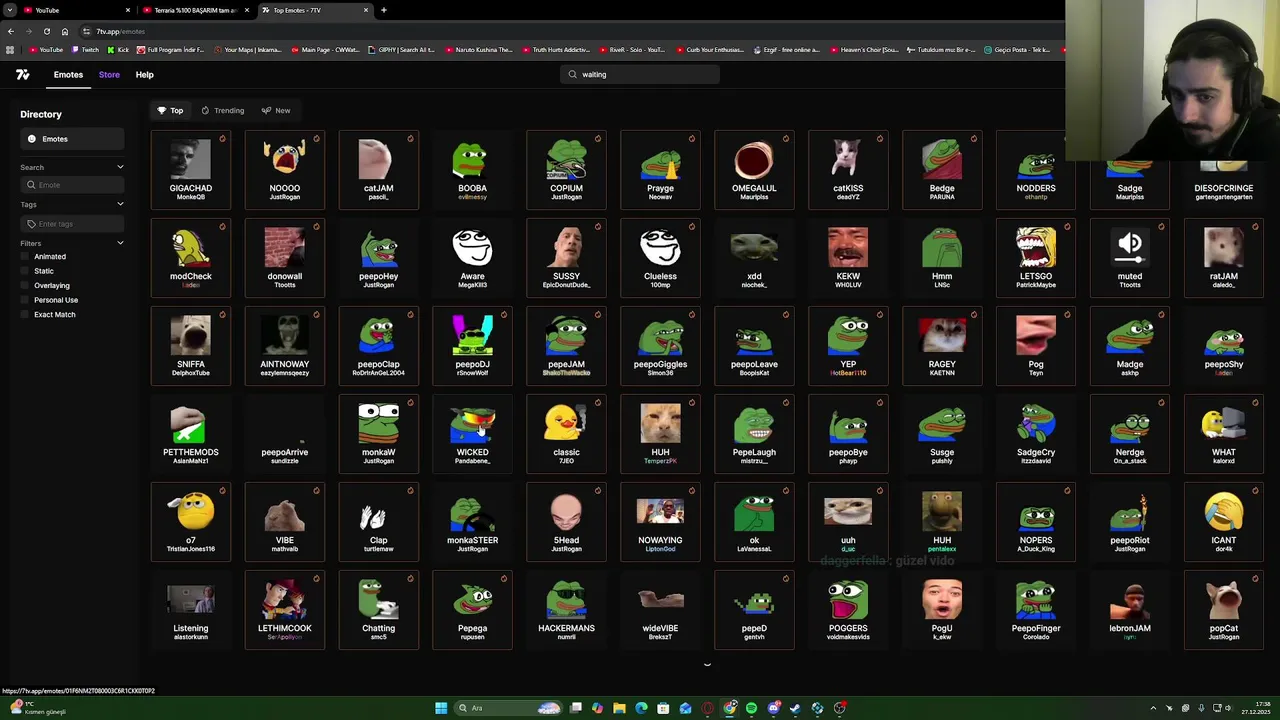Open the modCheck emote card

(x=190, y=258)
